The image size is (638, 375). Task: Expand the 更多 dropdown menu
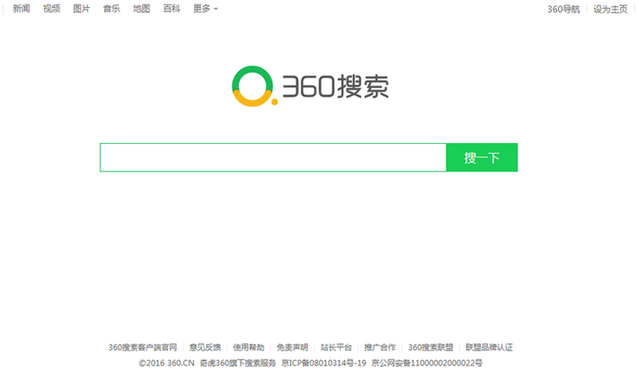[205, 9]
